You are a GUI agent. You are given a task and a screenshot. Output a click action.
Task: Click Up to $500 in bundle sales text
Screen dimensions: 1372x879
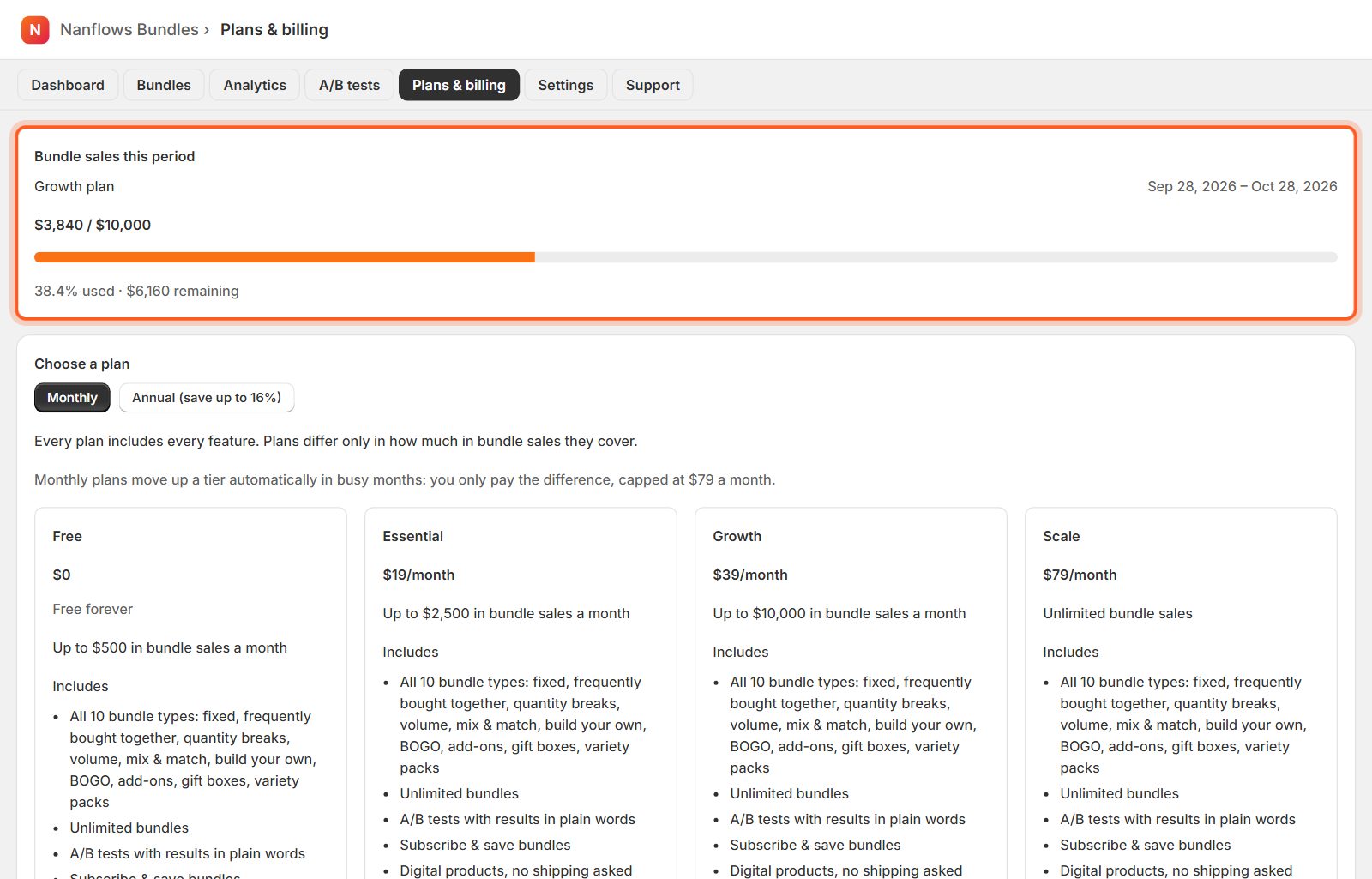click(x=170, y=647)
